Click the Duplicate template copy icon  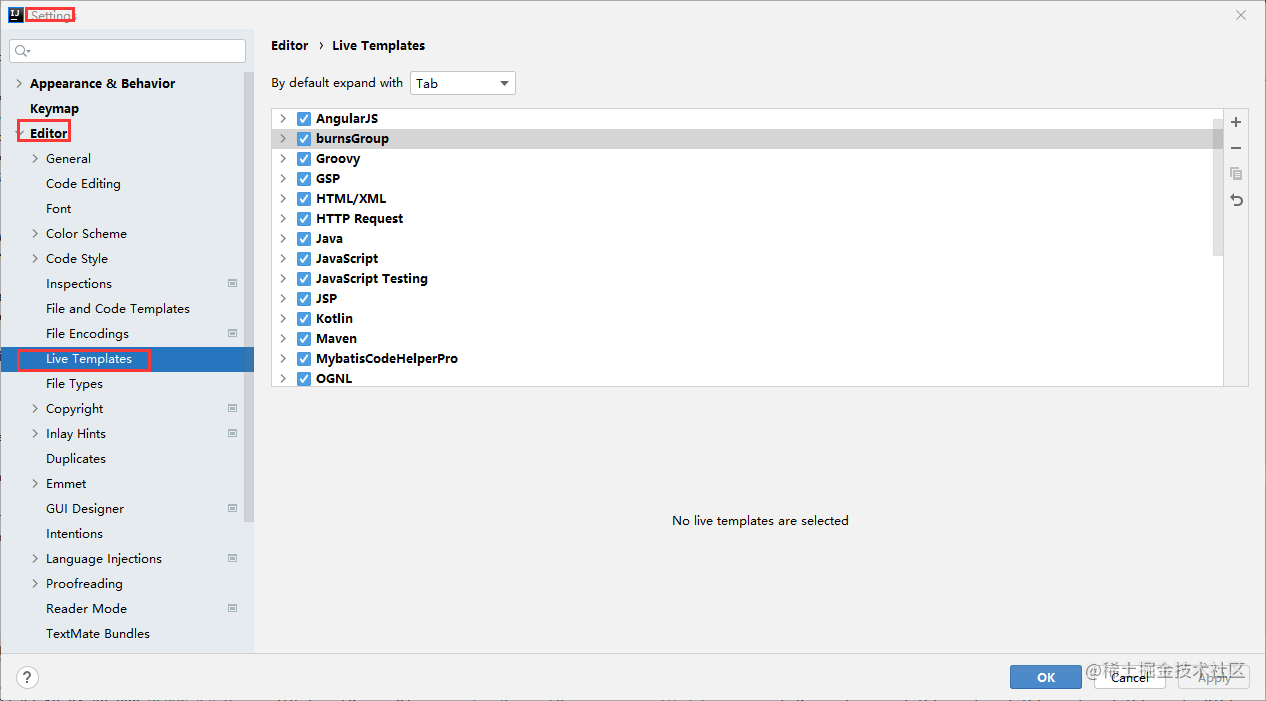1236,174
